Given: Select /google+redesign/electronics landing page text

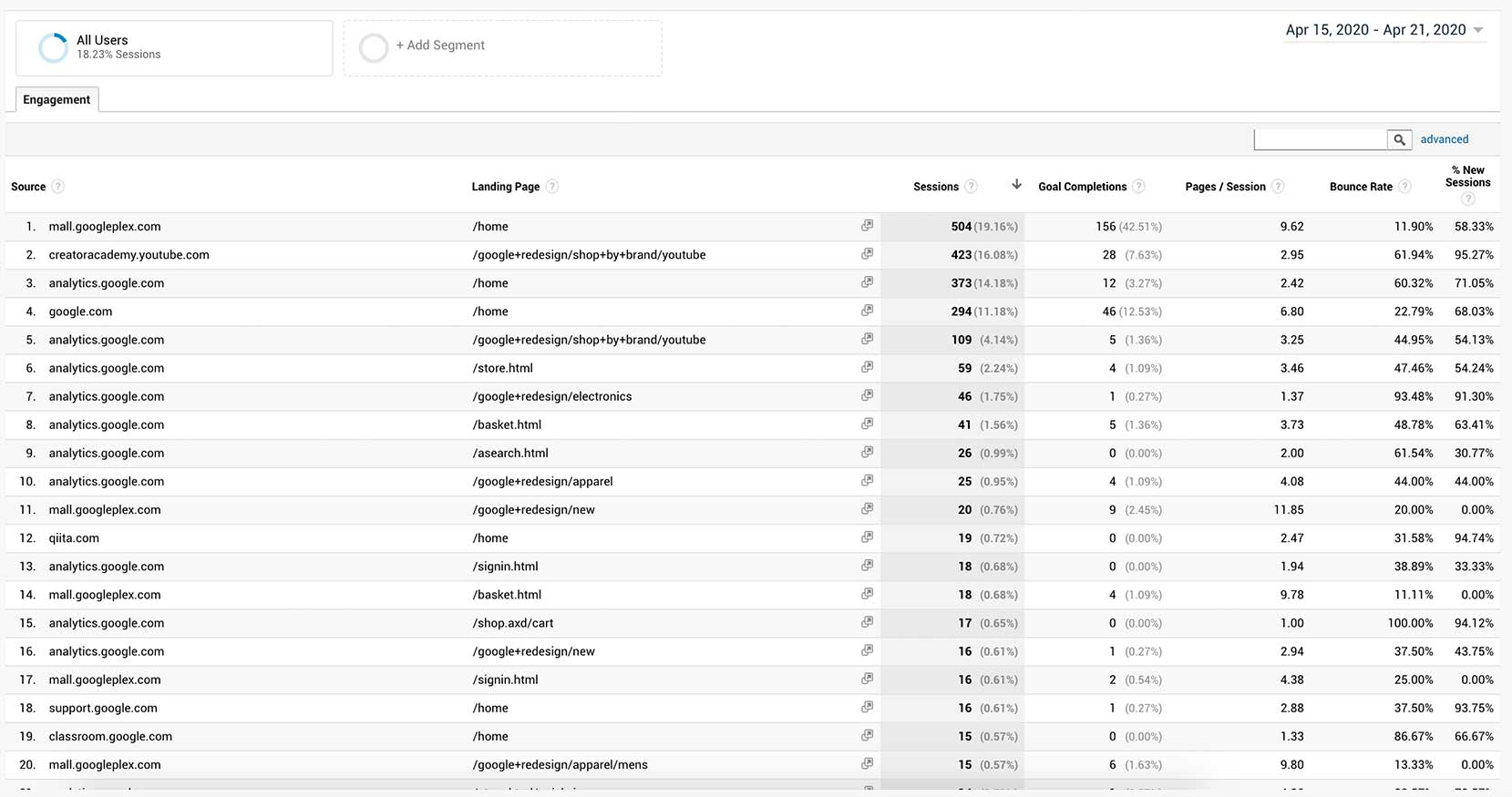Looking at the screenshot, I should point(552,396).
